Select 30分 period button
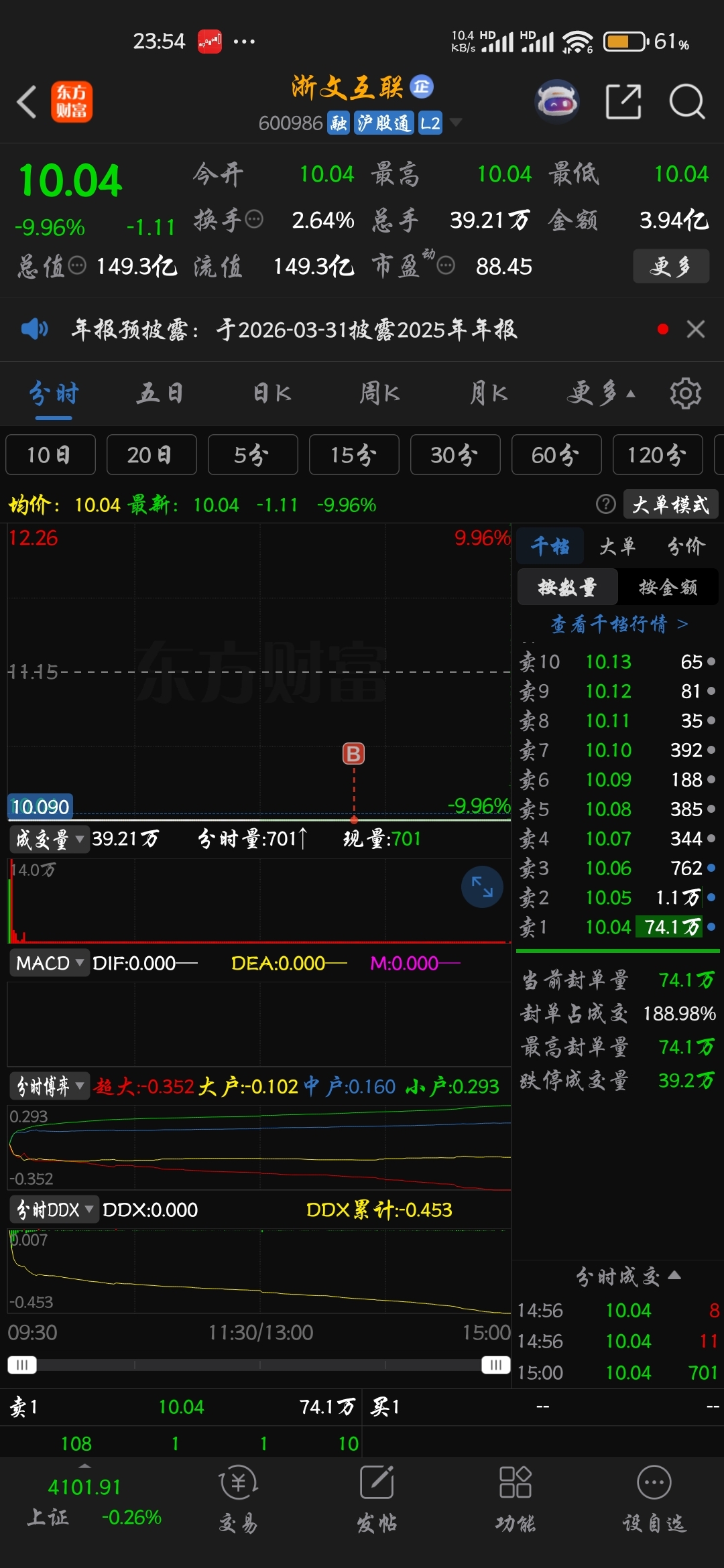This screenshot has height=1568, width=724. click(x=455, y=454)
